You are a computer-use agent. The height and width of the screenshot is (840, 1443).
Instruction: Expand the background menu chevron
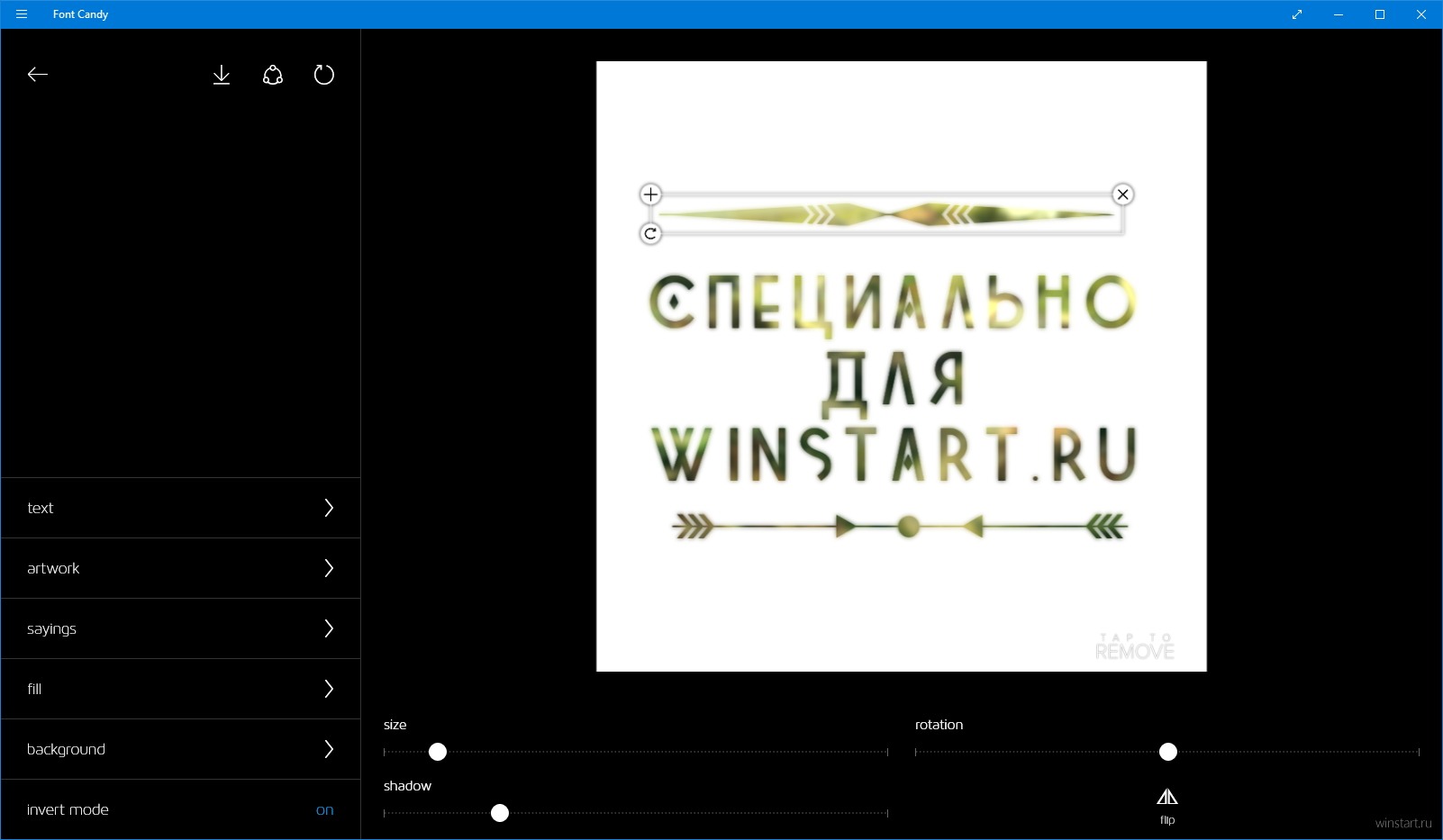[329, 749]
